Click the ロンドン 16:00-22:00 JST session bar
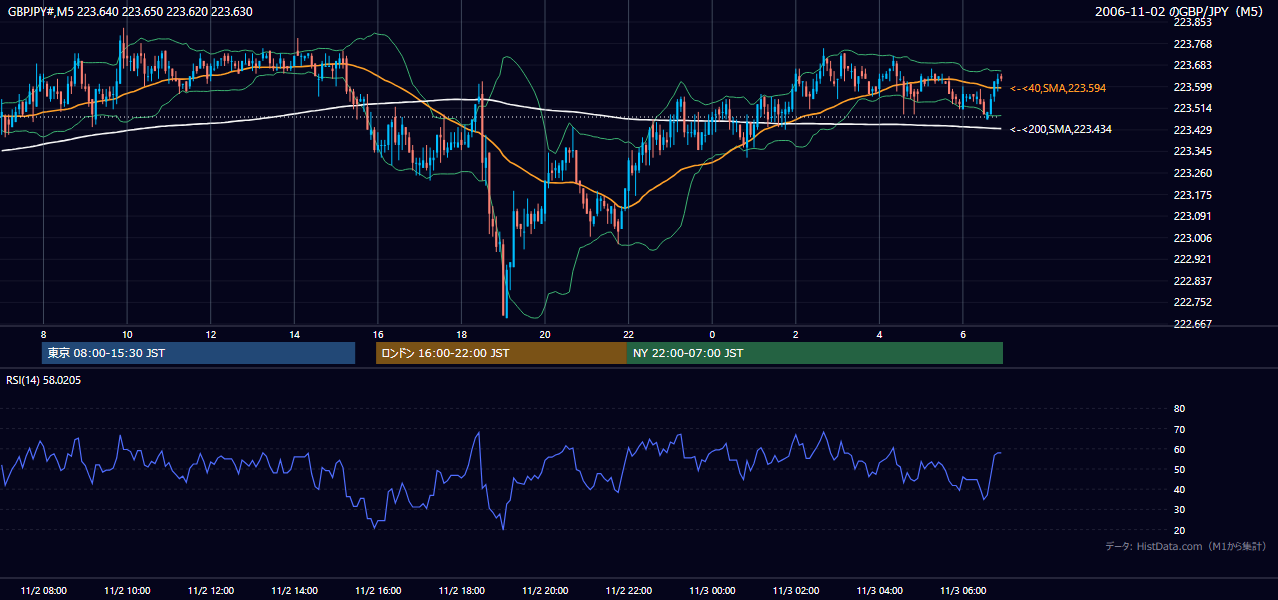Image resolution: width=1278 pixels, height=600 pixels. tap(501, 353)
